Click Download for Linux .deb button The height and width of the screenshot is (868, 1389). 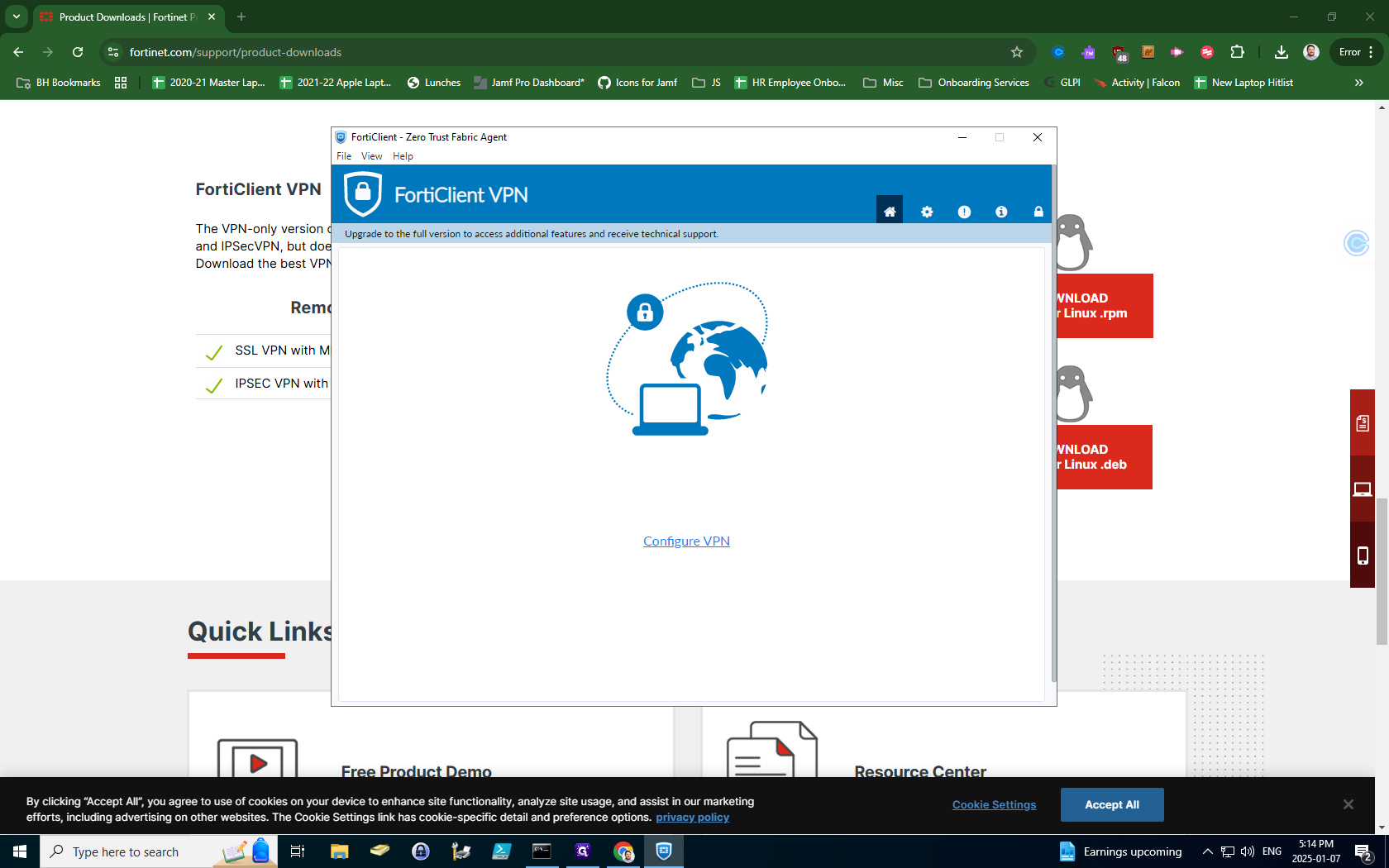[1105, 457]
